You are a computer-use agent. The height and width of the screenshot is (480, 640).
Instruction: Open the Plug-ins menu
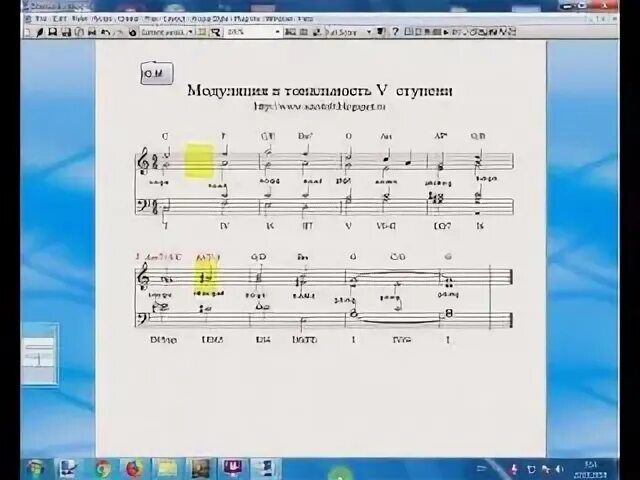click(247, 19)
